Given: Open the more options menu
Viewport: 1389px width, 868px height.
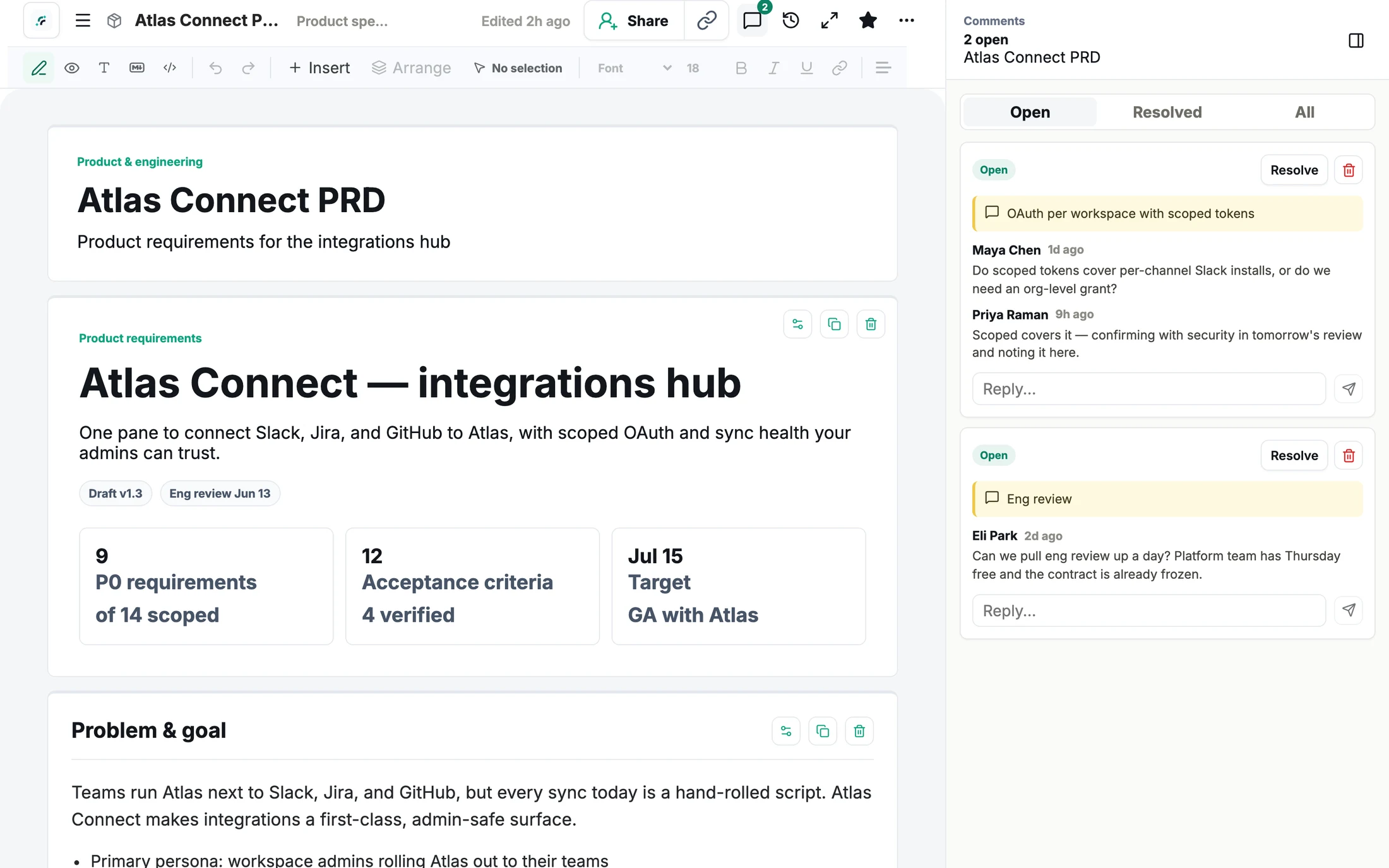Looking at the screenshot, I should 907,21.
